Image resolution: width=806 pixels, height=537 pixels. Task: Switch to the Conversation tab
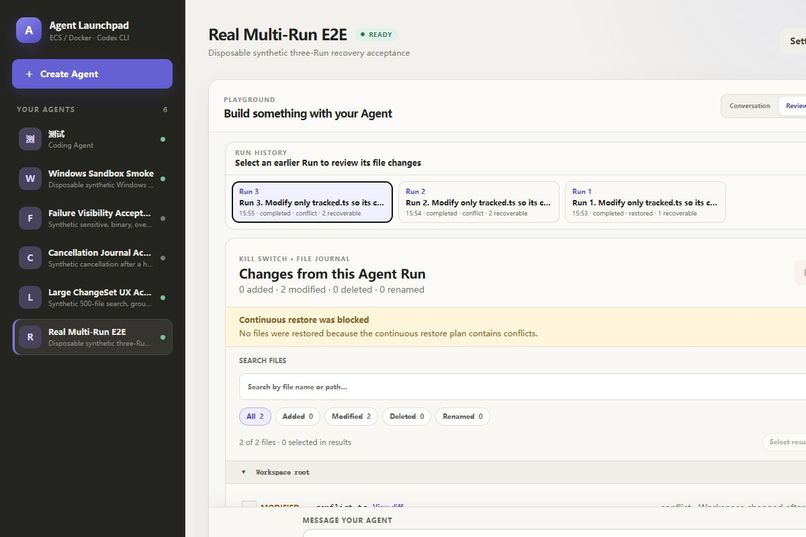(749, 106)
